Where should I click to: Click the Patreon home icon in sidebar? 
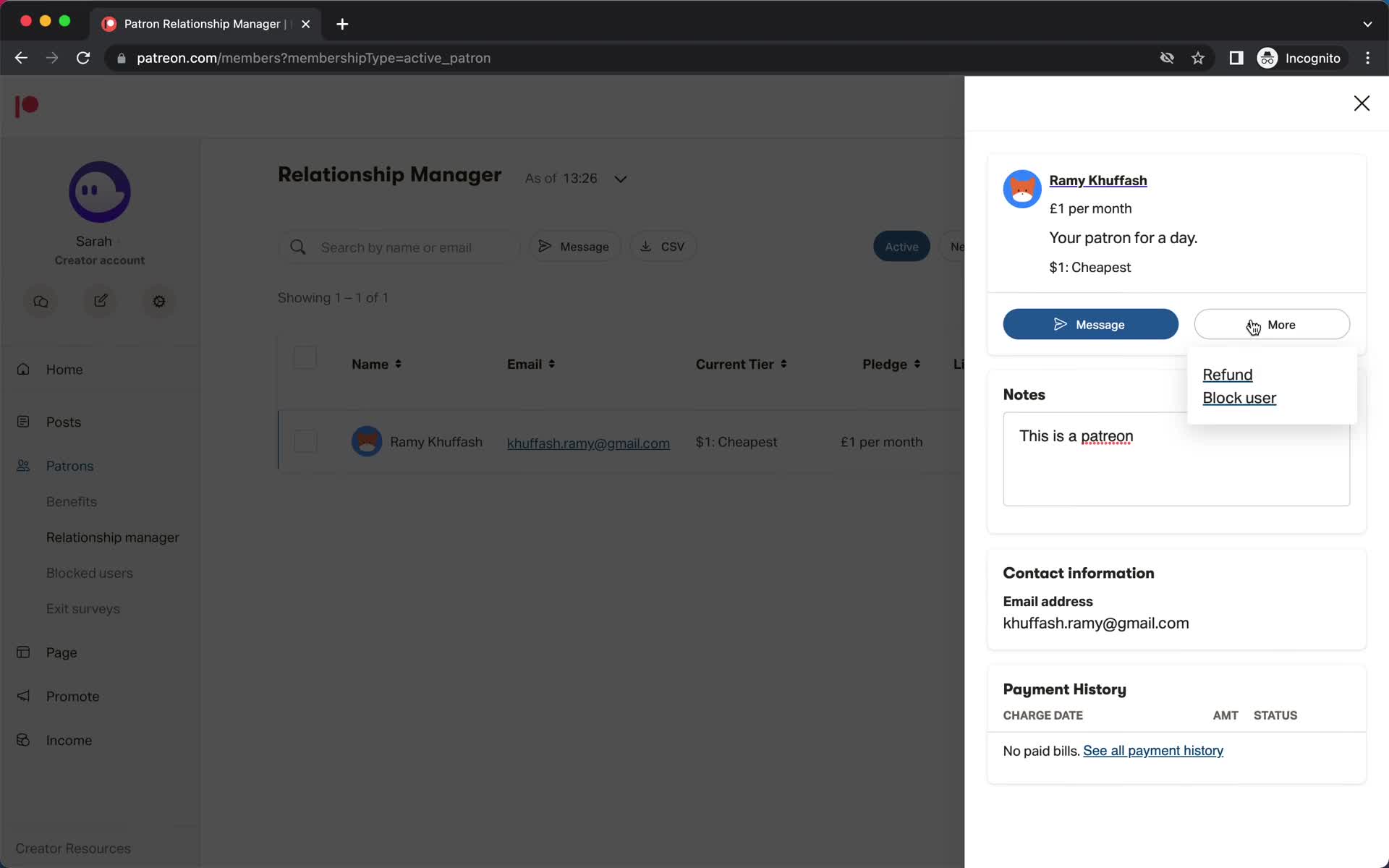tap(26, 104)
